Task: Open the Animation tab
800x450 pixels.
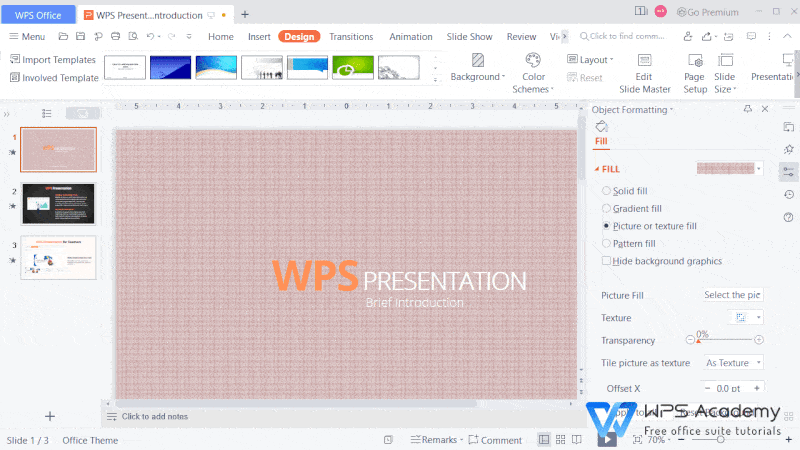Action: (x=411, y=36)
